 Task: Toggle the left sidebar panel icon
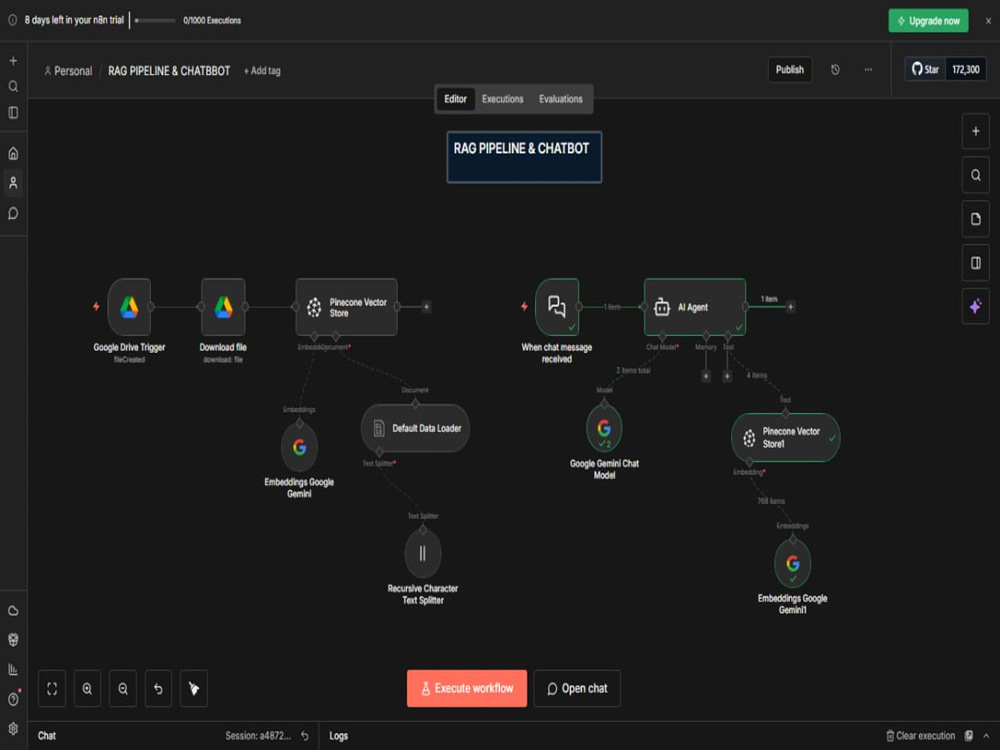tap(13, 113)
